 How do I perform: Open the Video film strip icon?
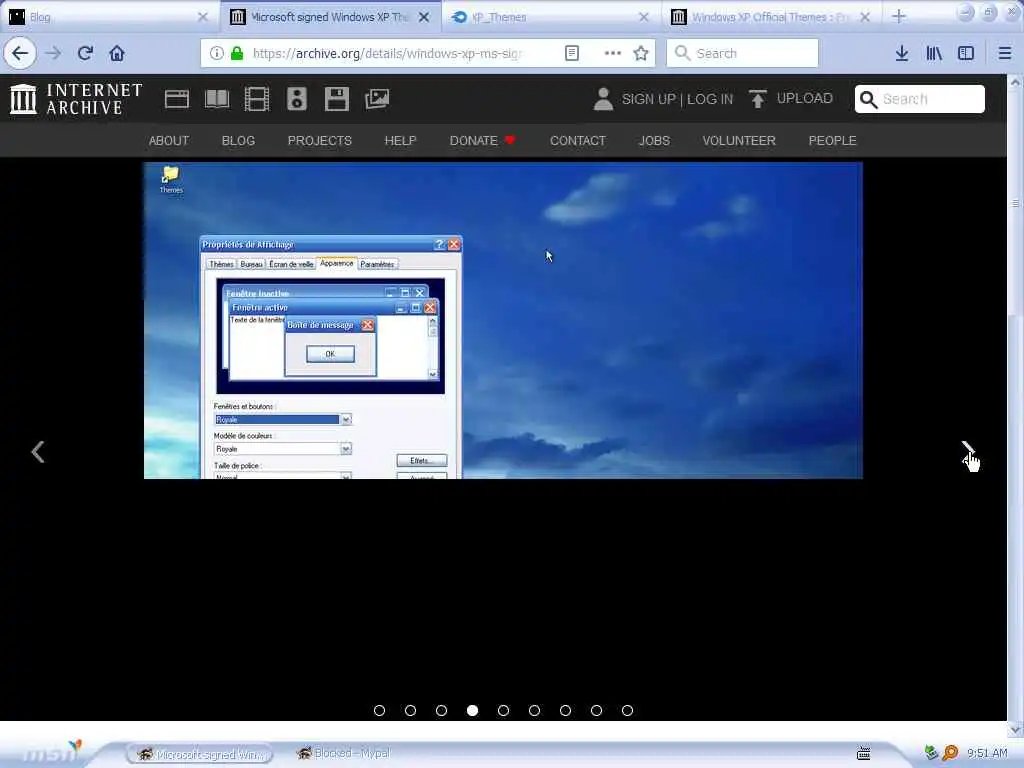tap(257, 99)
